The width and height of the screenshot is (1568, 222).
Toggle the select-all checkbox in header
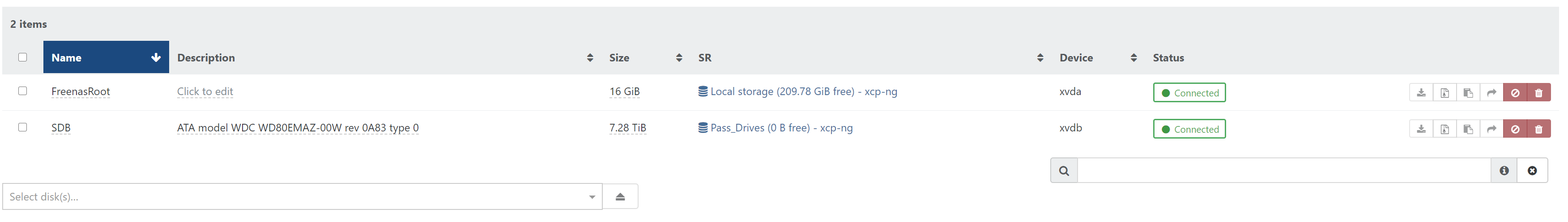tap(22, 57)
